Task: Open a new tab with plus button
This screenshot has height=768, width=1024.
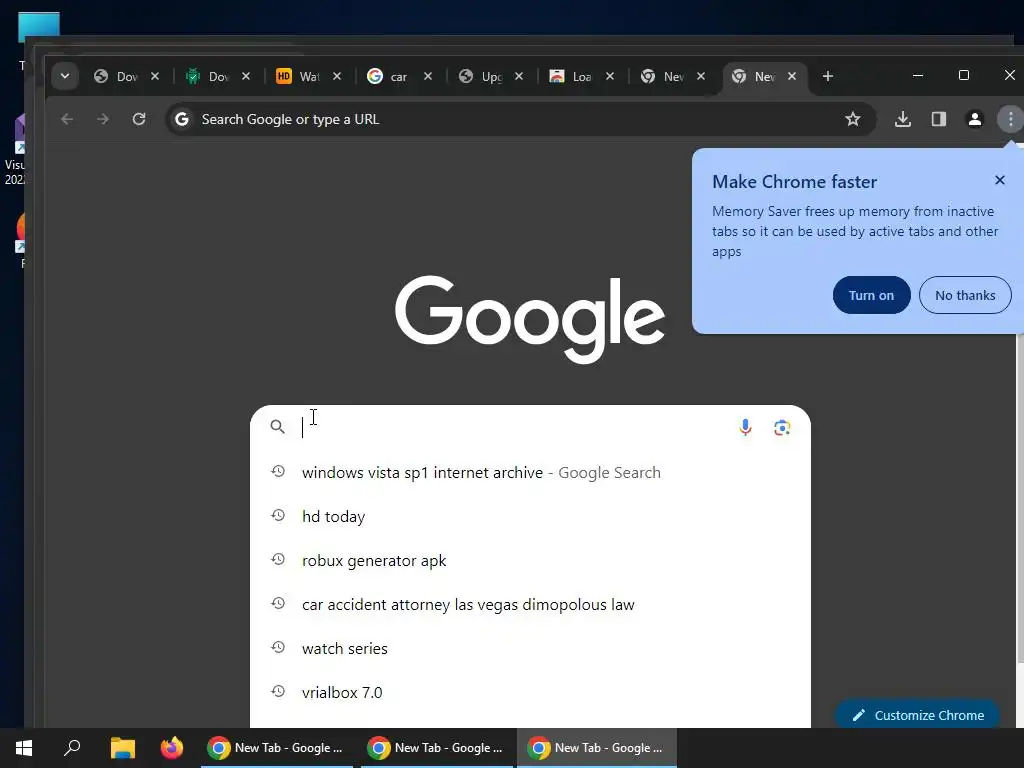Action: tap(827, 76)
